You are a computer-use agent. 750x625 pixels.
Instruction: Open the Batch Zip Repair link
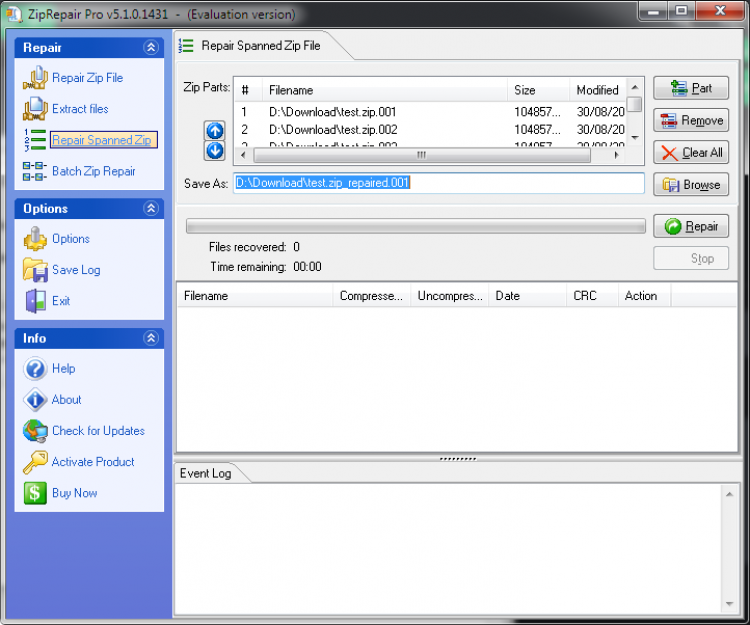94,171
